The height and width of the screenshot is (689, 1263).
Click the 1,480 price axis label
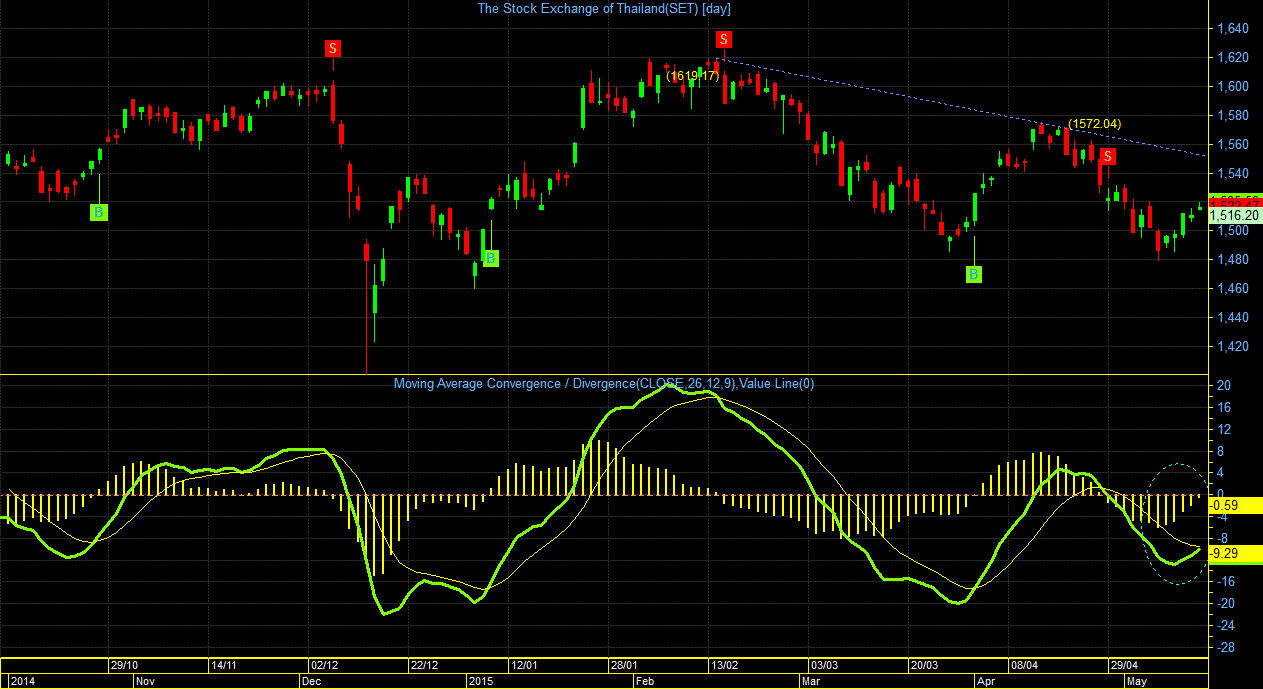tap(1232, 260)
